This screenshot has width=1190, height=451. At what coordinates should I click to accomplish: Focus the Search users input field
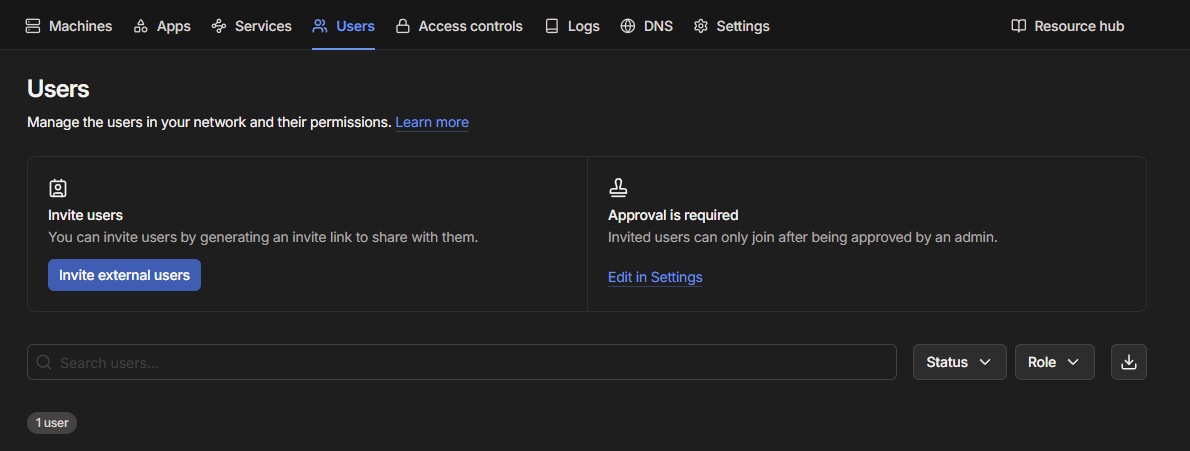470,362
